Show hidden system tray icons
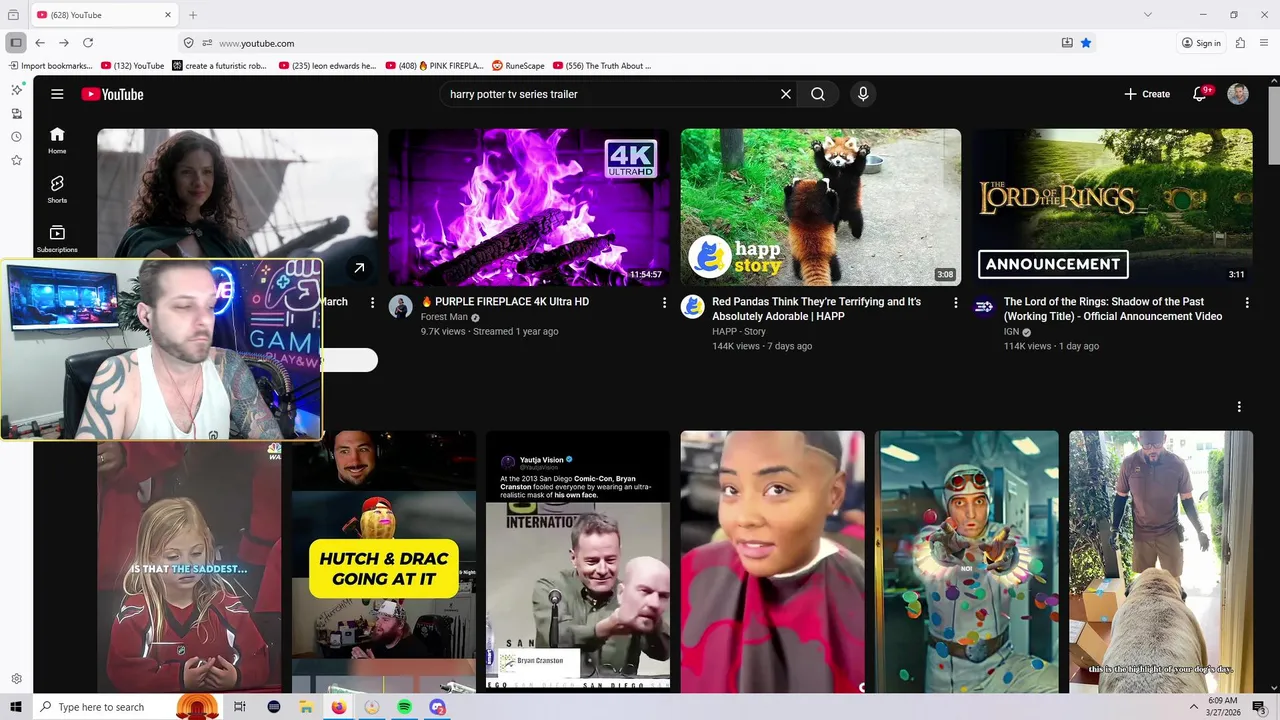 1193,707
